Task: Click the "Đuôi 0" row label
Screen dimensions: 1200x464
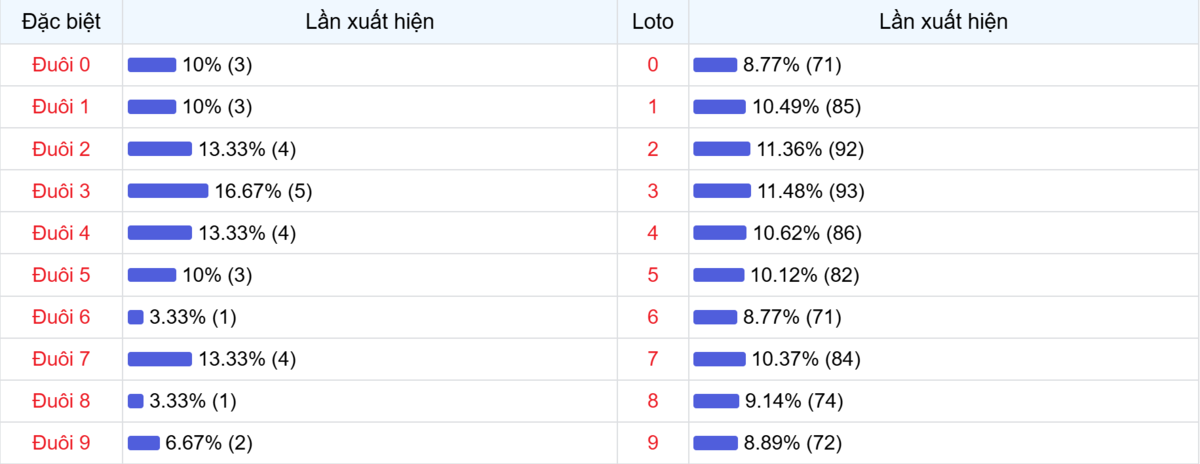Action: (61, 65)
